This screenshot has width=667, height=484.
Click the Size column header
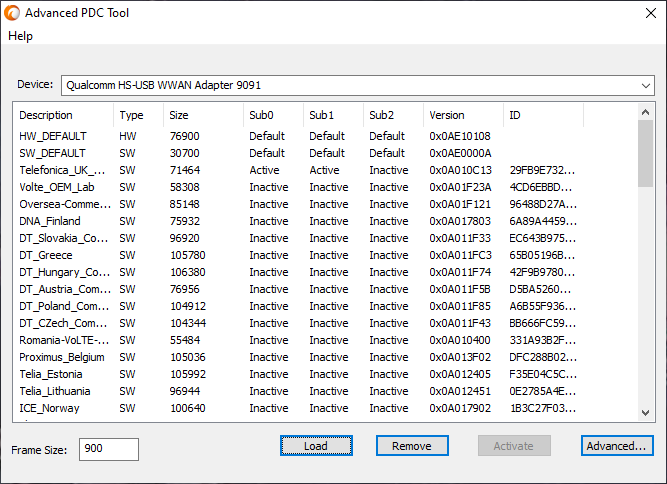tap(178, 115)
